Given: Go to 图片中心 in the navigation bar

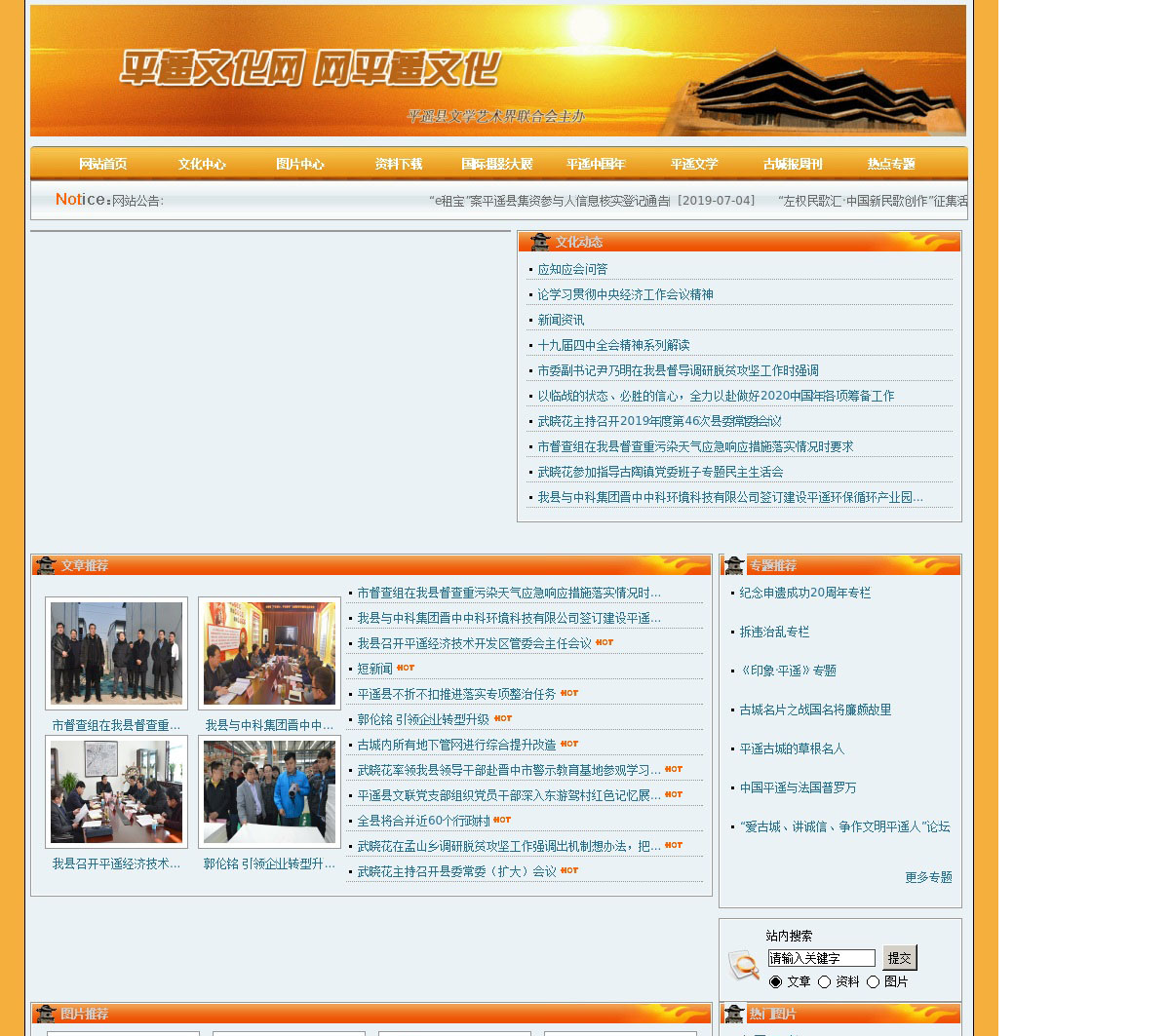Looking at the screenshot, I should point(299,164).
